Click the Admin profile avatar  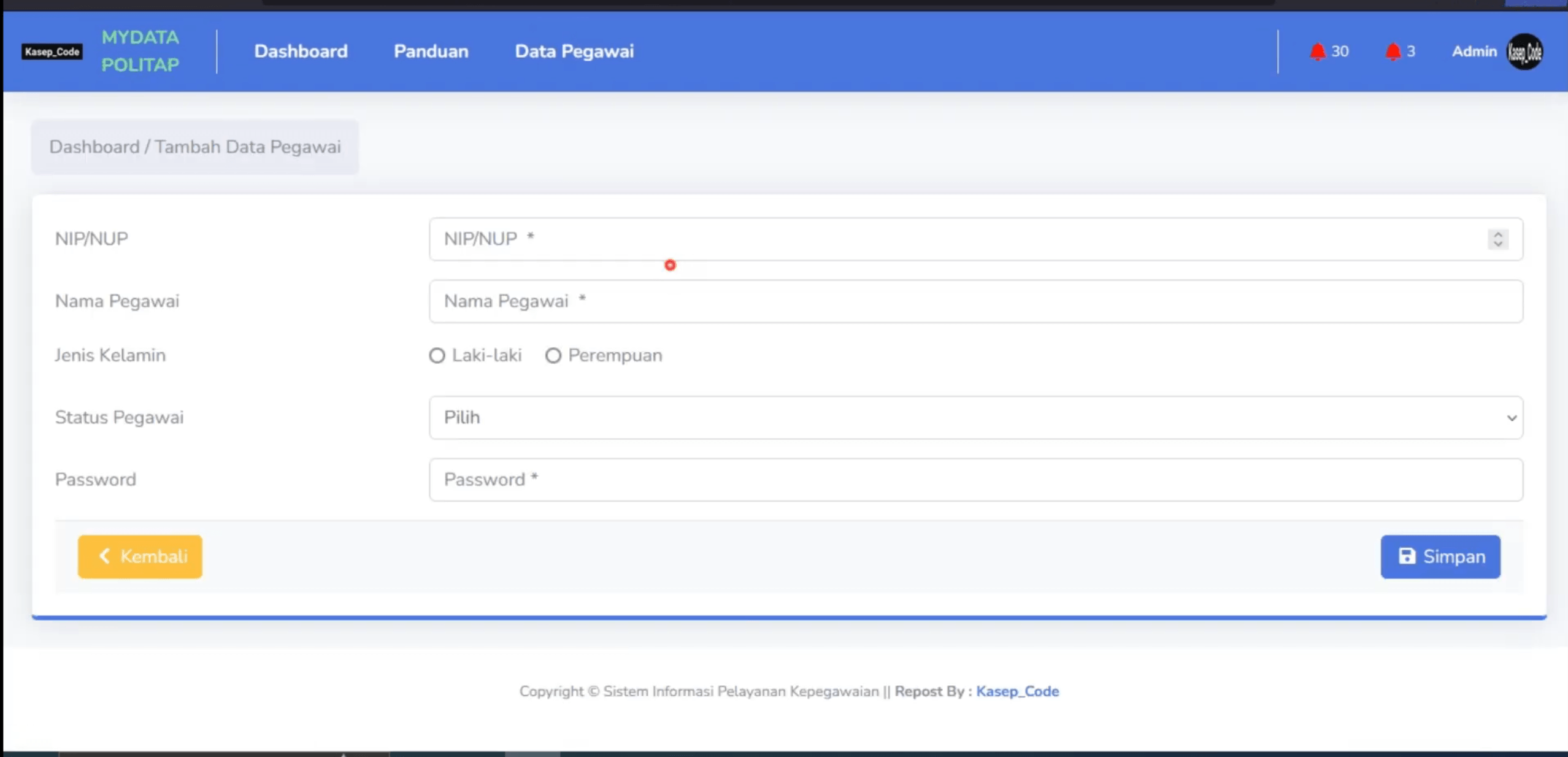tap(1525, 52)
